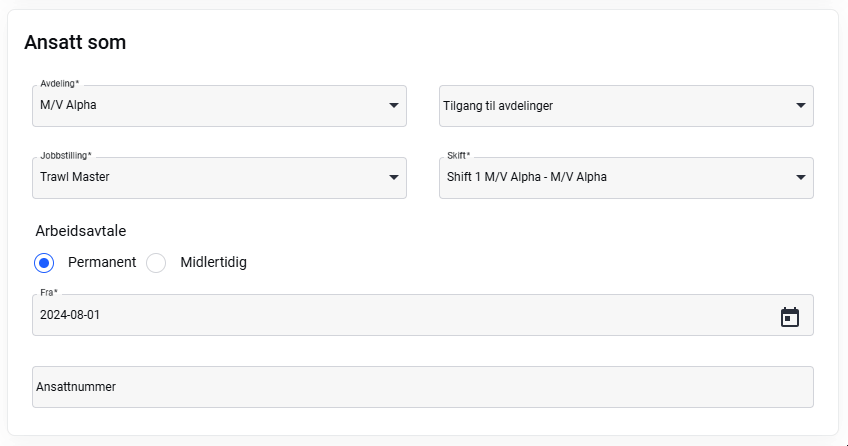This screenshot has height=446, width=848.
Task: Click the Midlertidig label text
Action: click(213, 262)
